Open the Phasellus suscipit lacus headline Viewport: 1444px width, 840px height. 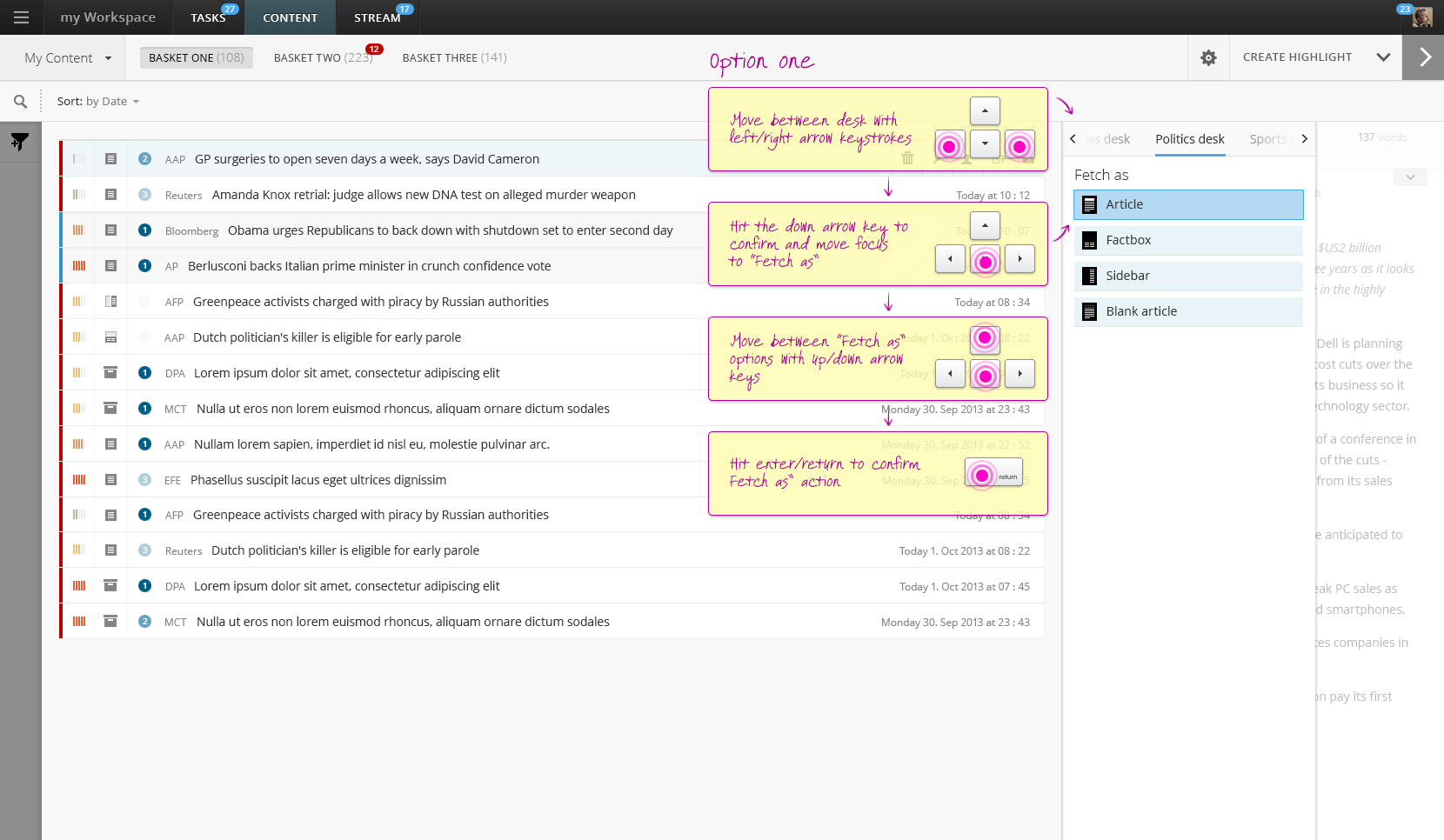pyautogui.click(x=318, y=480)
